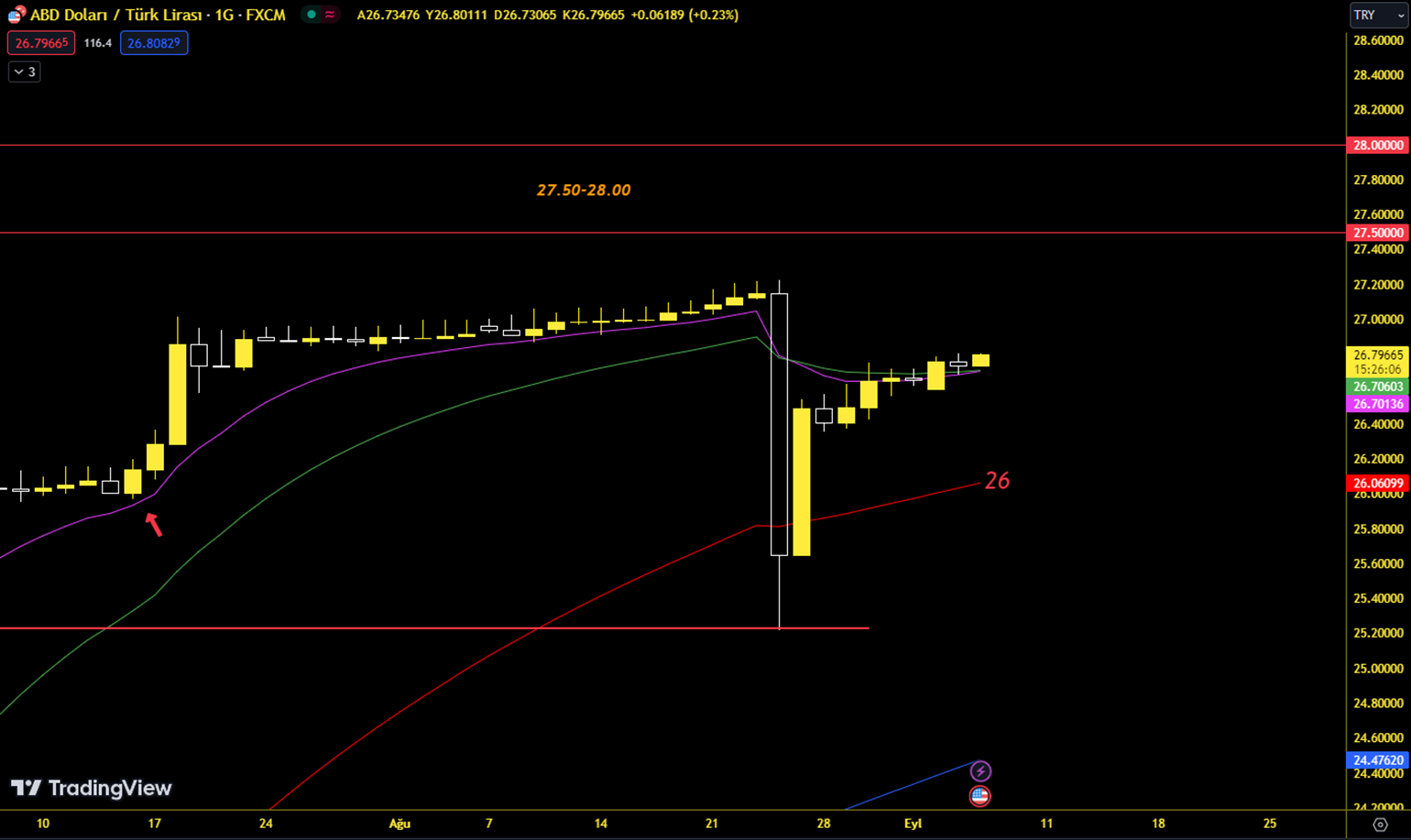Image resolution: width=1411 pixels, height=840 pixels.
Task: Collapse the indicator legend showing 3
Action: (x=25, y=71)
